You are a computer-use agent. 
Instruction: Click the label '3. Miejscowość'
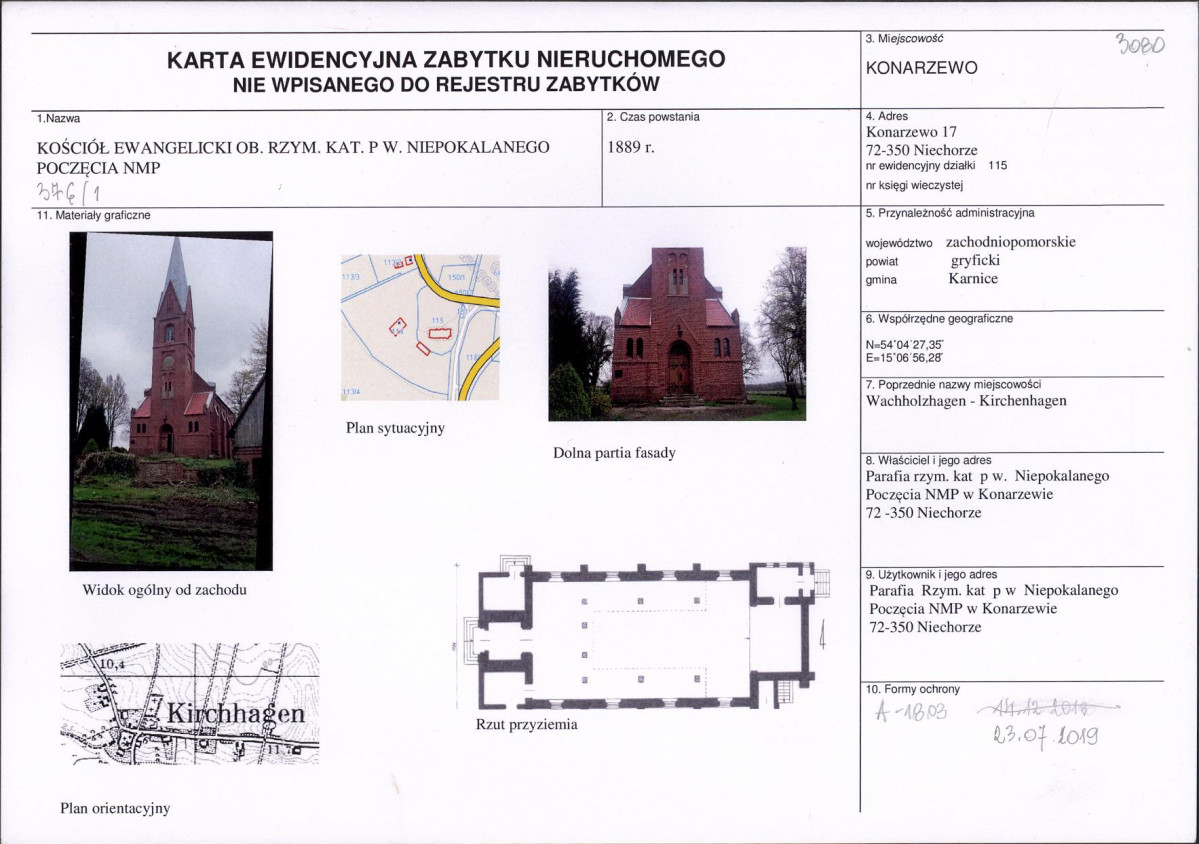coord(905,38)
